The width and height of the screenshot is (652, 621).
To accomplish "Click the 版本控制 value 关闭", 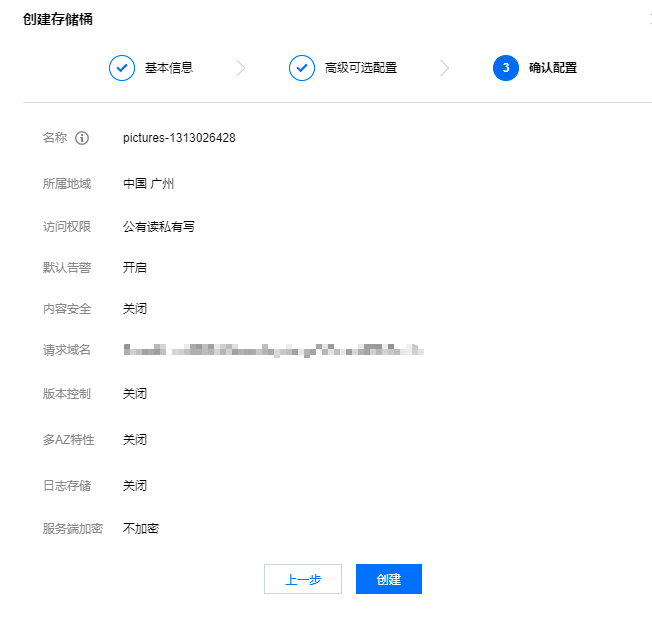I will point(135,394).
